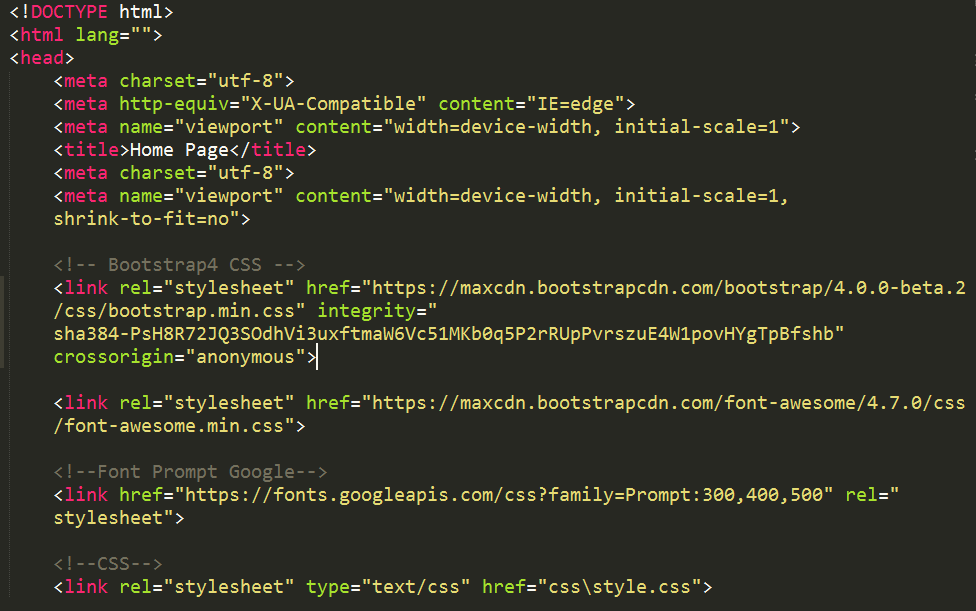The height and width of the screenshot is (611, 976).
Task: Click the opening head tag
Action: tap(42, 58)
